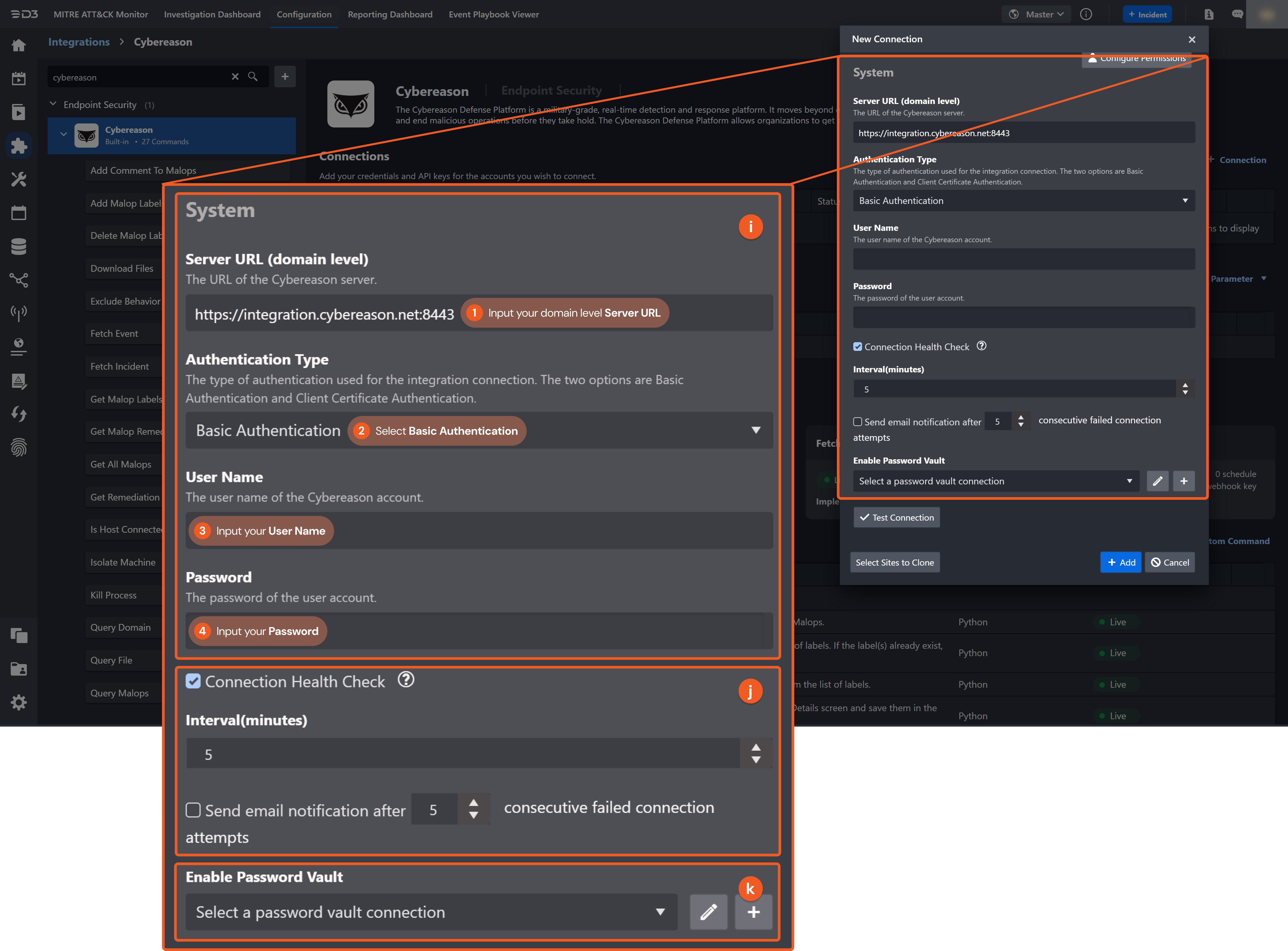Image resolution: width=1288 pixels, height=951 pixels.
Task: Click the Test Connection button
Action: (x=896, y=517)
